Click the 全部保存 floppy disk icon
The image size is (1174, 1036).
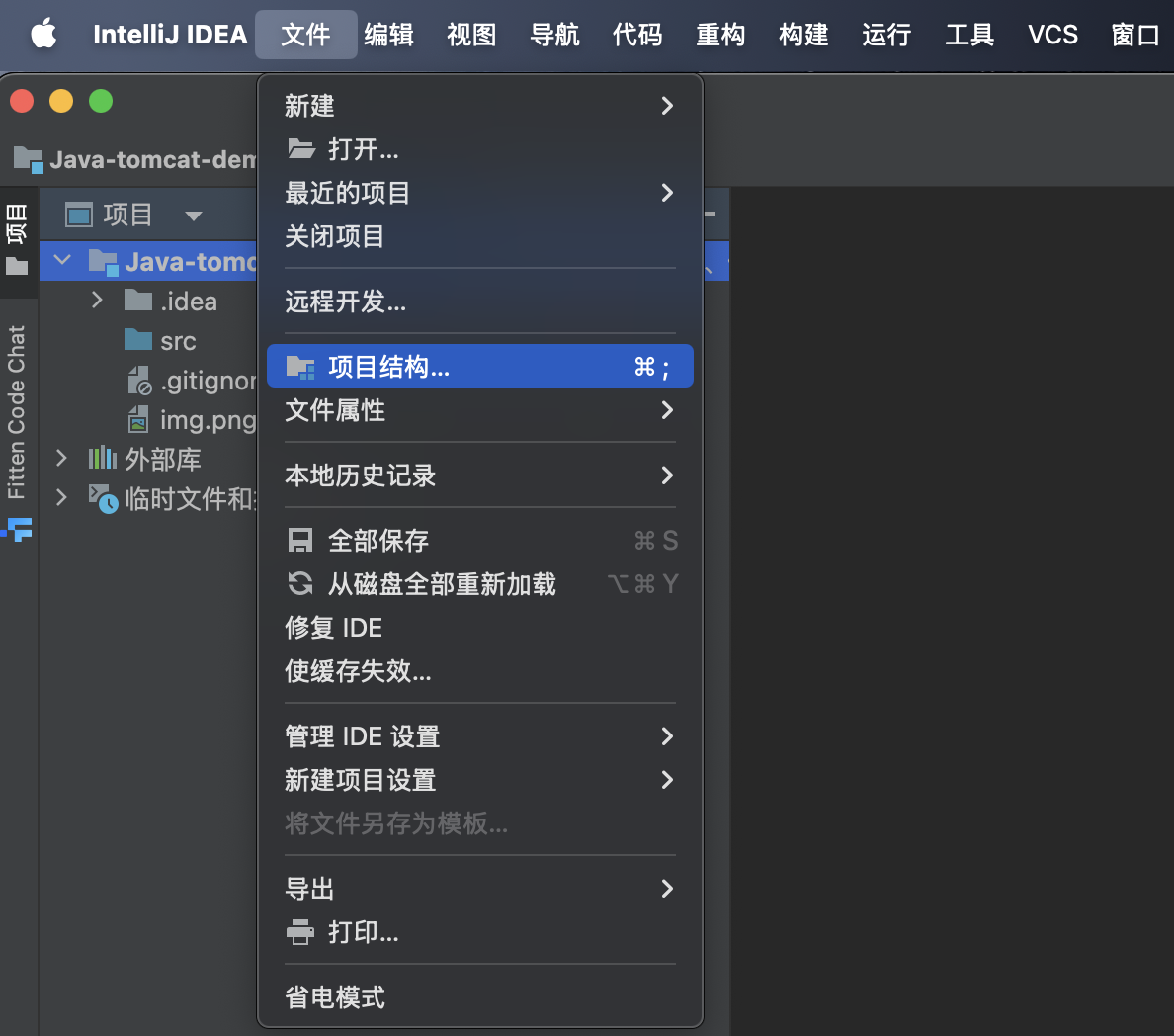pyautogui.click(x=299, y=541)
